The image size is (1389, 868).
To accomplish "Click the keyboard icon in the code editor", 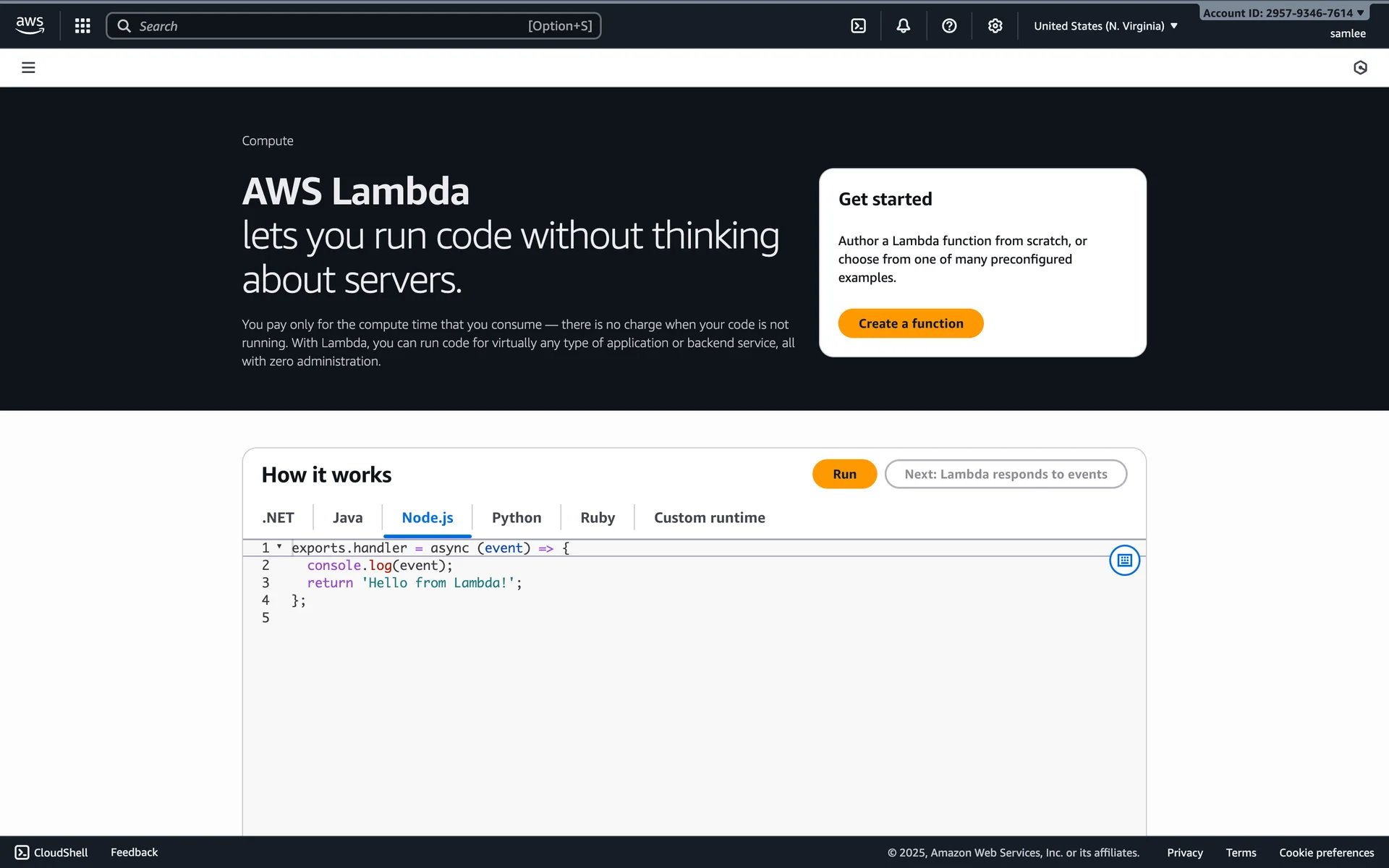I will point(1124,561).
